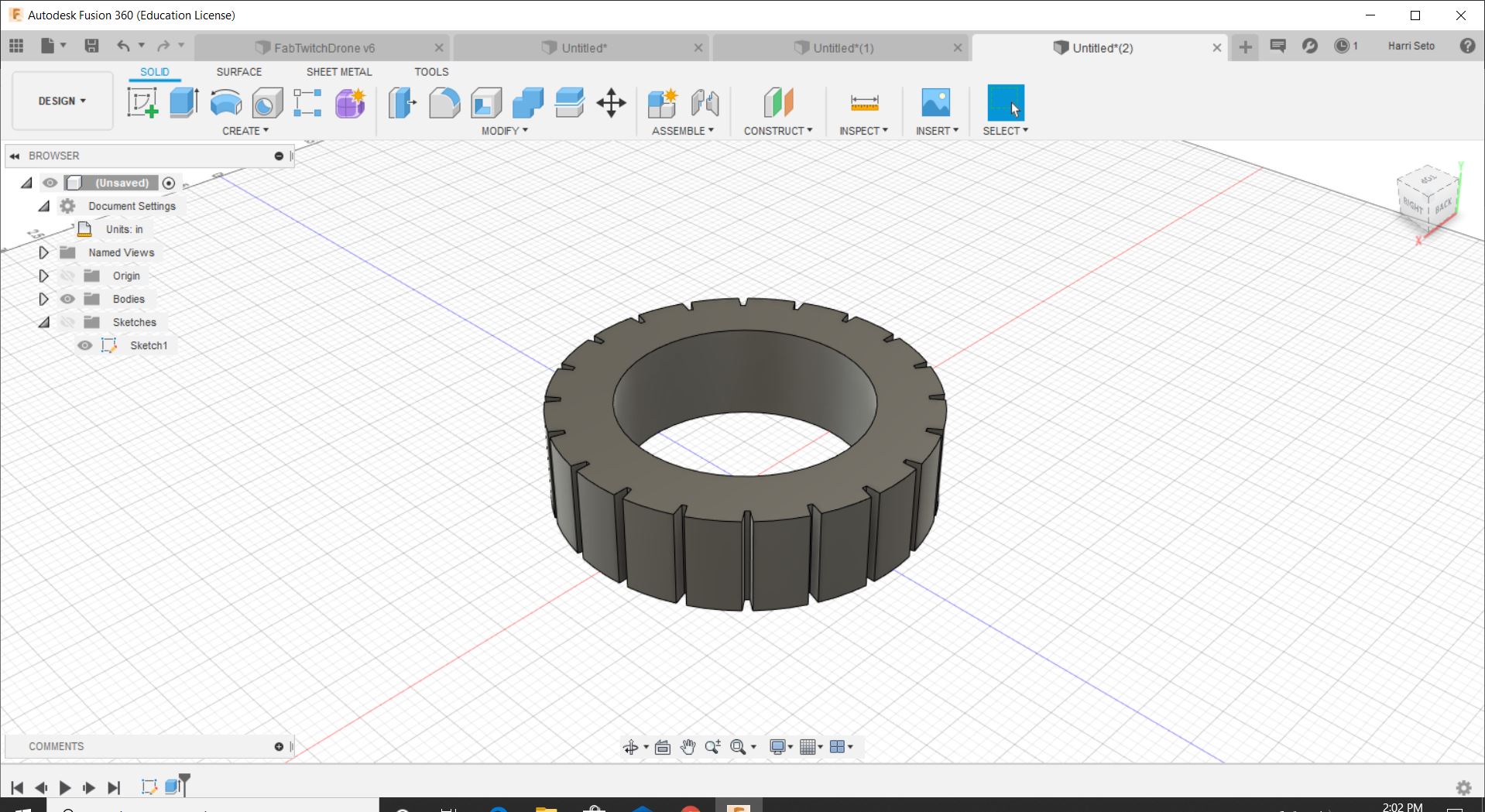Switch to the SURFACE tab
This screenshot has width=1485, height=812.
click(238, 71)
